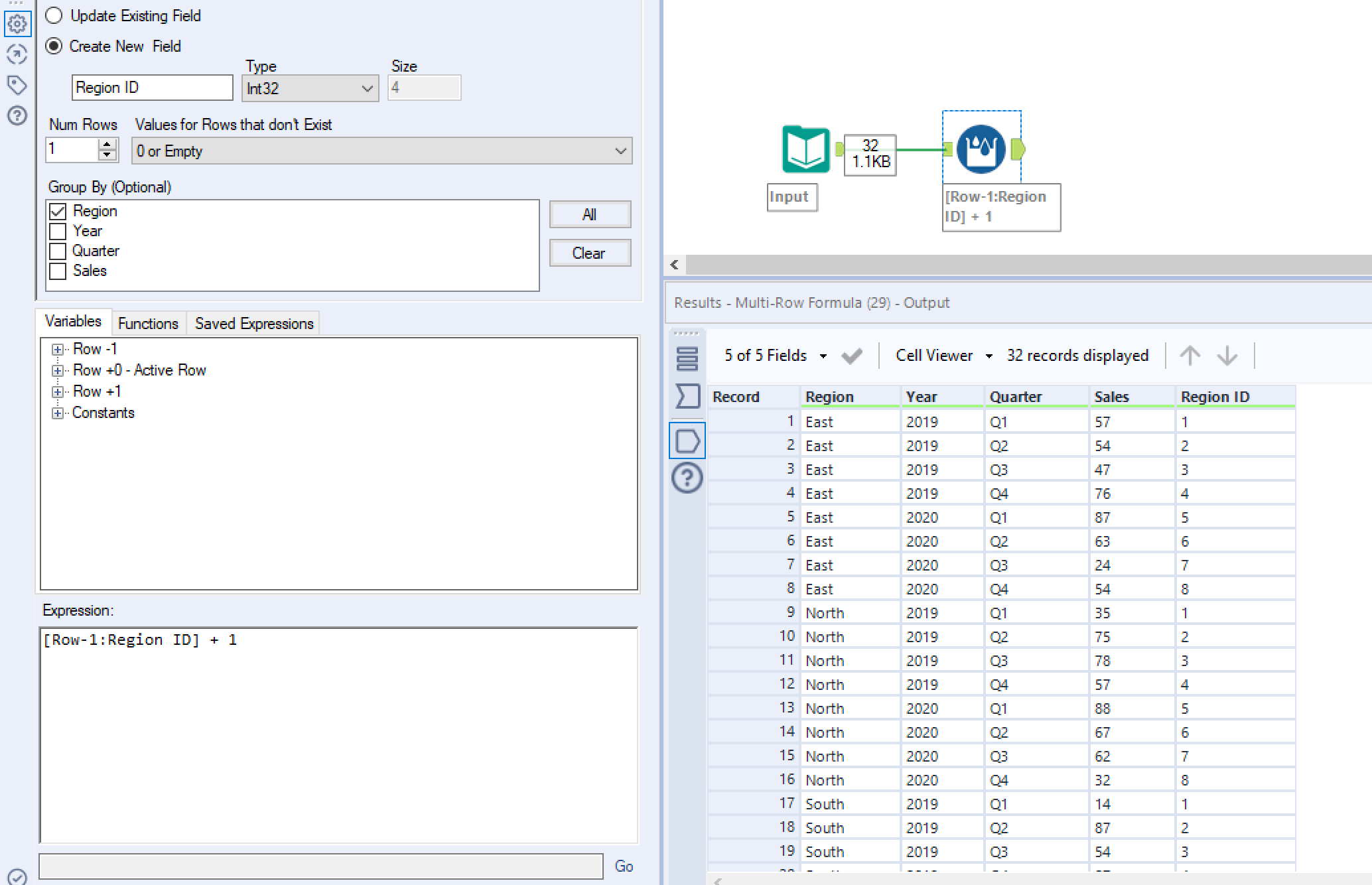The image size is (1372, 885).
Task: Open the configuration gear icon in sidebar
Action: coord(17,25)
